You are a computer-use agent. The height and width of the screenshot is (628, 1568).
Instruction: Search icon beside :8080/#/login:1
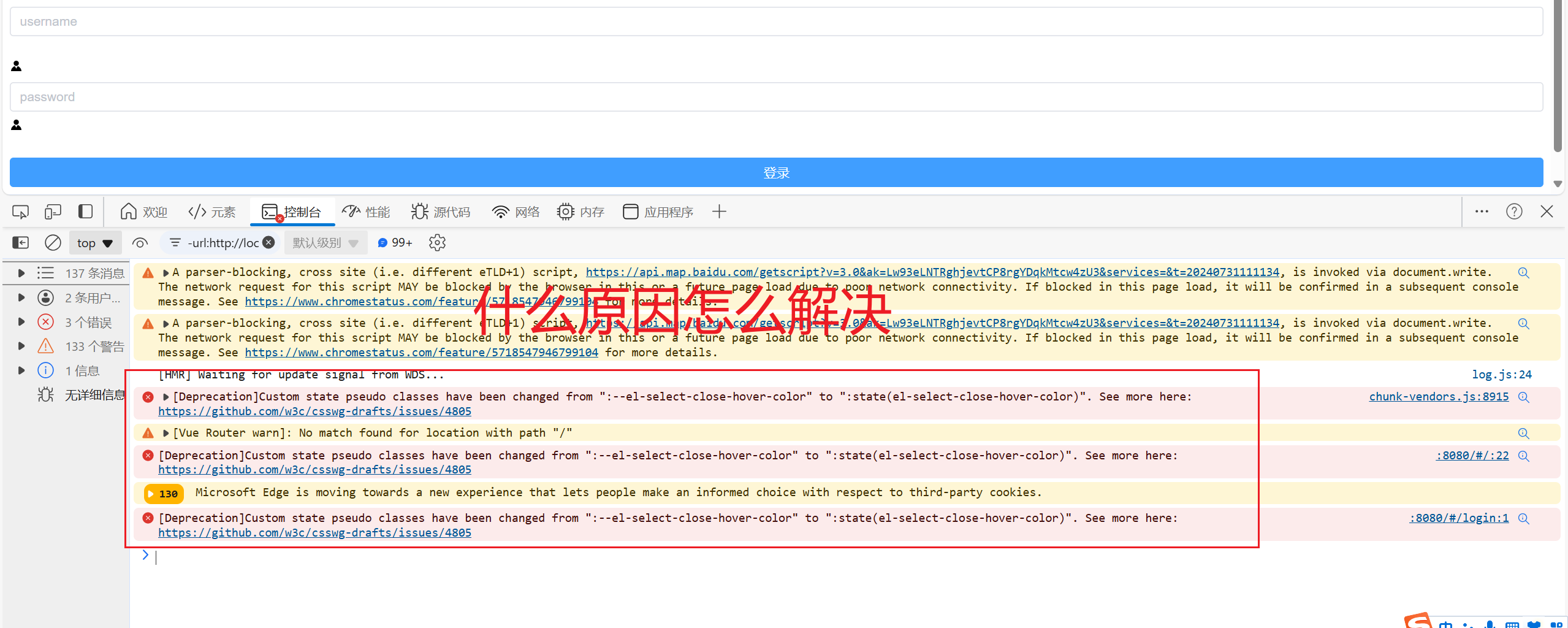(1523, 519)
